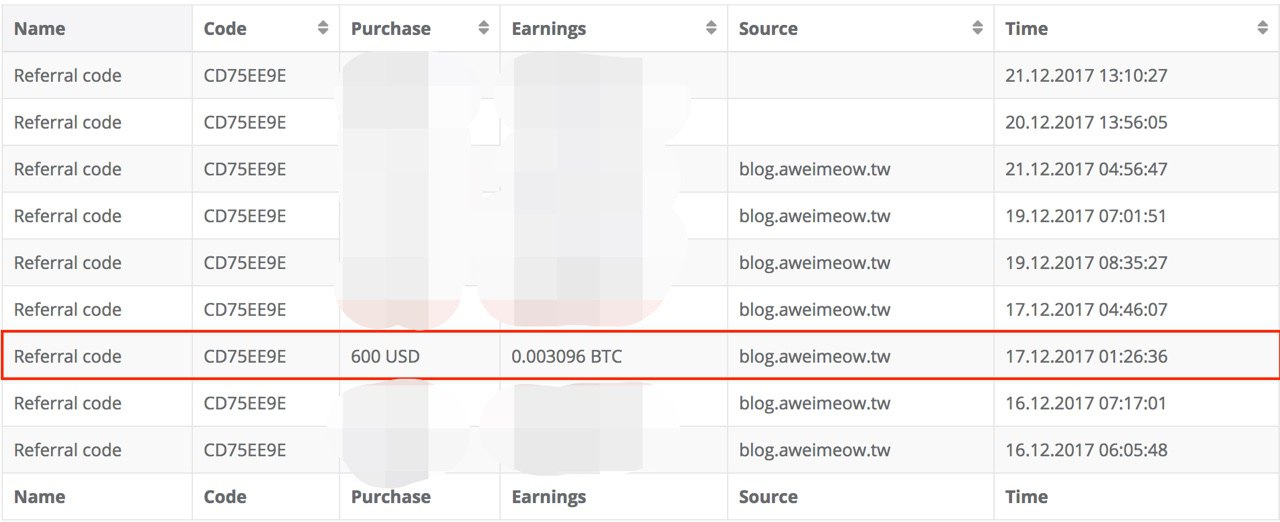Sort by Purchase column arrows
Viewport: 1280px width, 522px height.
484,29
